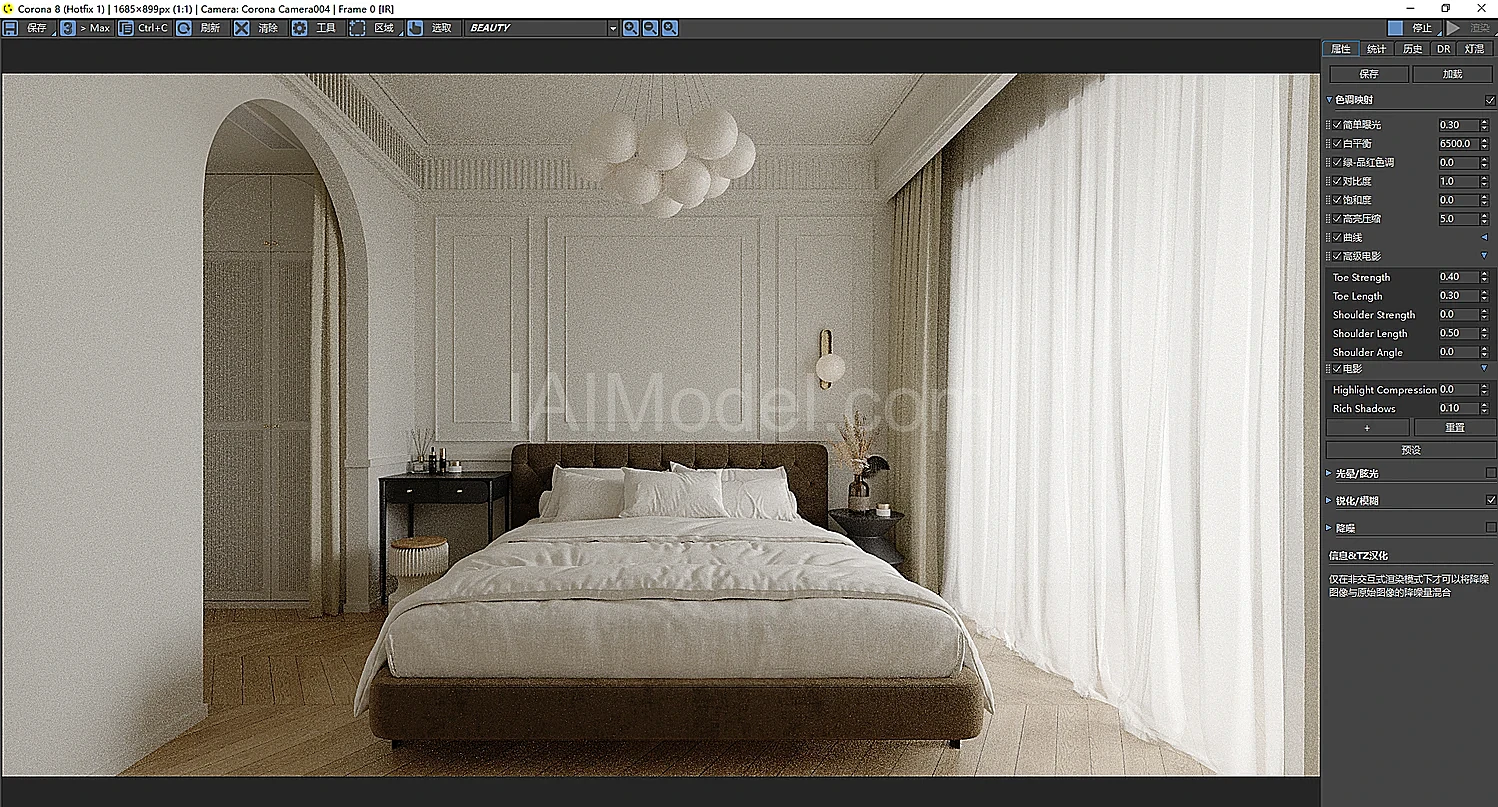This screenshot has height=807, width=1498.
Task: Click the 加载 load button
Action: click(x=1452, y=74)
